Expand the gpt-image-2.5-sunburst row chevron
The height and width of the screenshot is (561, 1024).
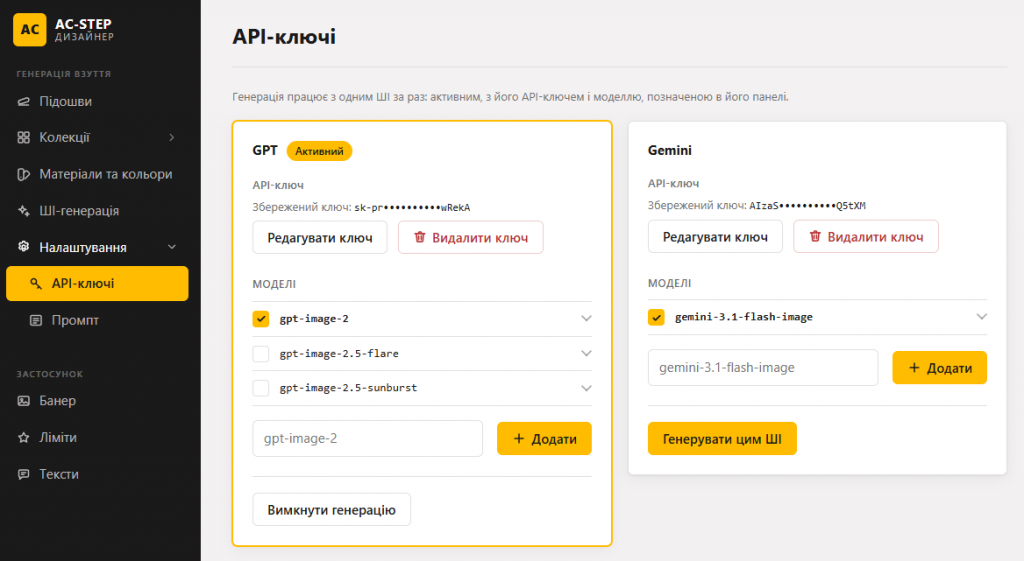[586, 388]
